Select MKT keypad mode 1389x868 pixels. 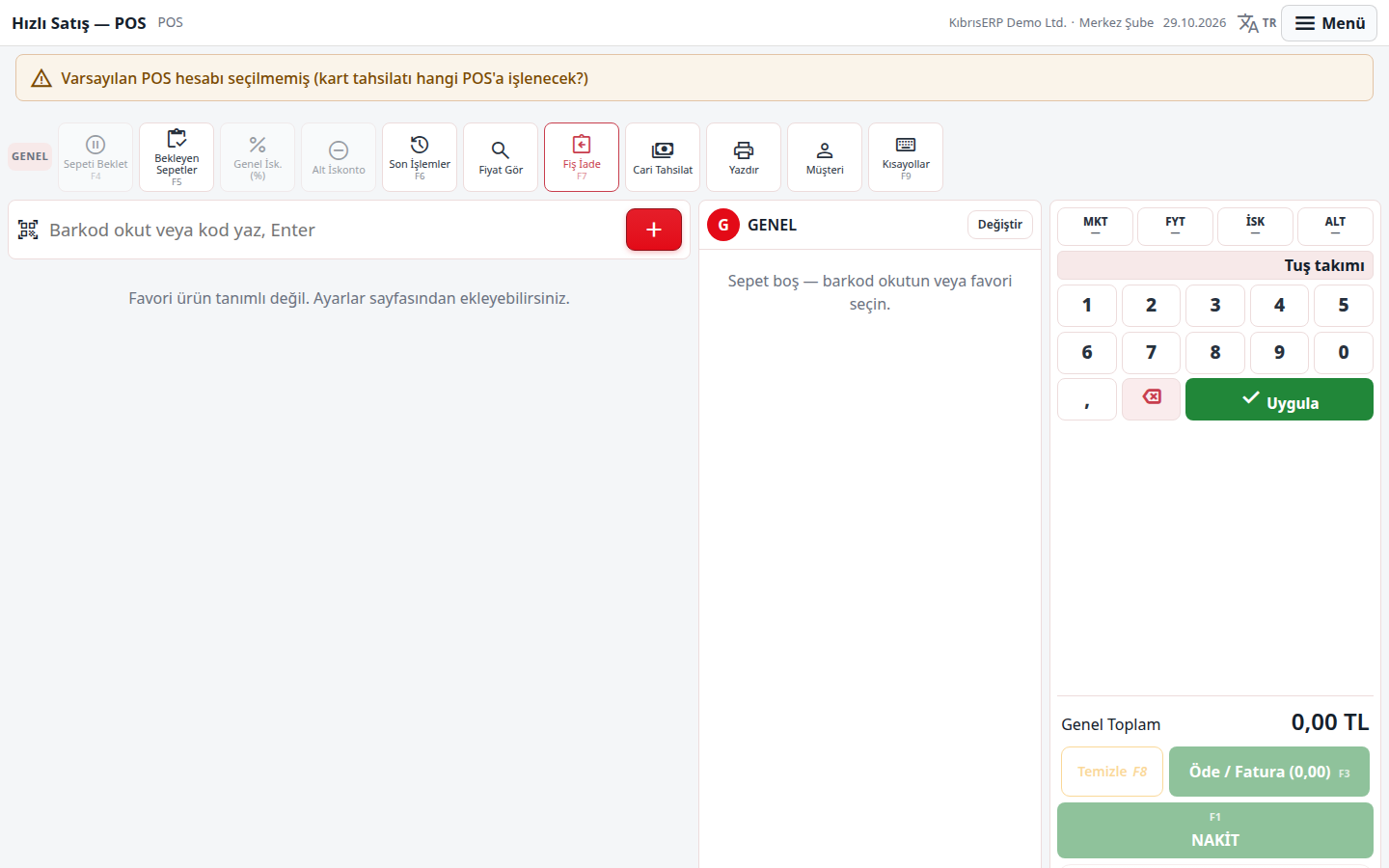click(1095, 227)
